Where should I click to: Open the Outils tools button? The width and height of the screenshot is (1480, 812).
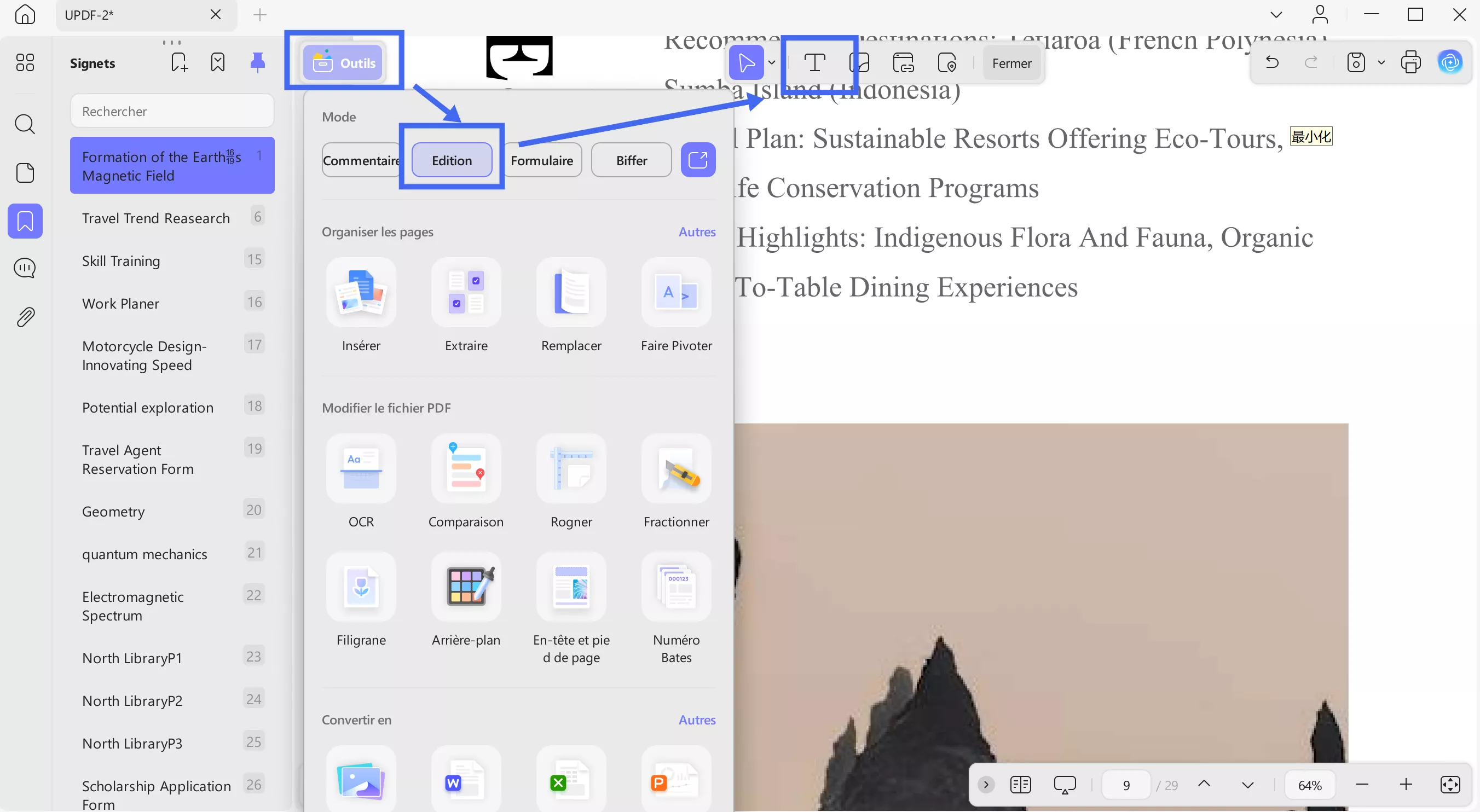point(344,62)
